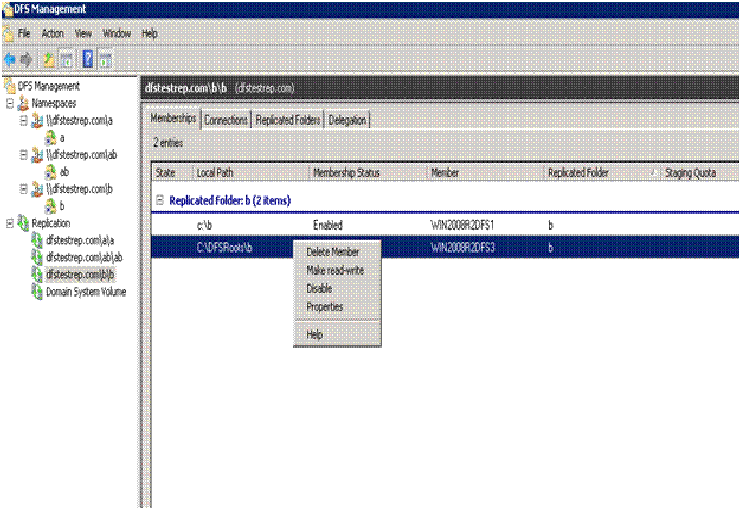Click the Help toolbar icon
This screenshot has height=508, width=739.
pos(87,59)
